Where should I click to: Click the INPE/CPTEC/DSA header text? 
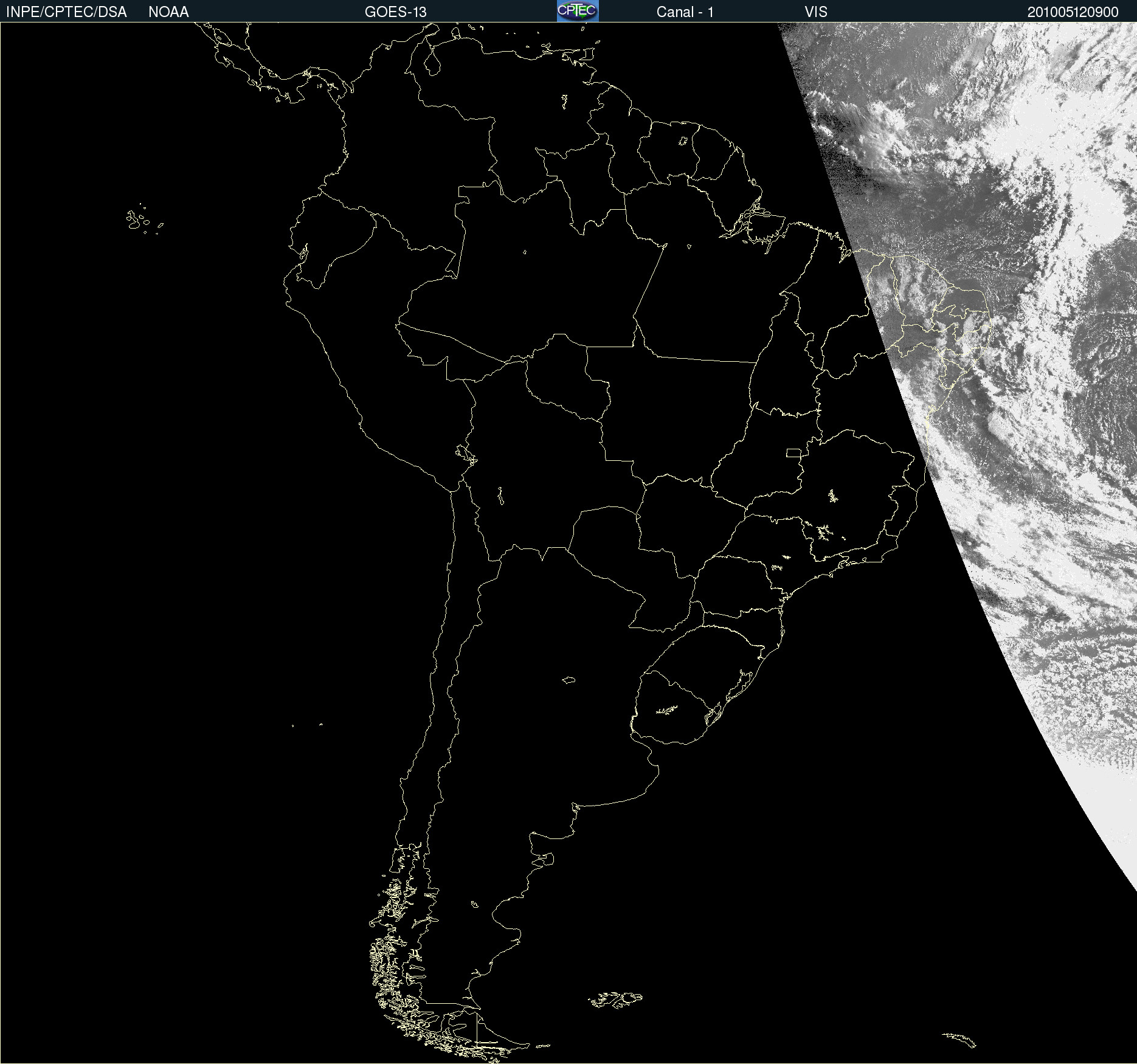66,12
